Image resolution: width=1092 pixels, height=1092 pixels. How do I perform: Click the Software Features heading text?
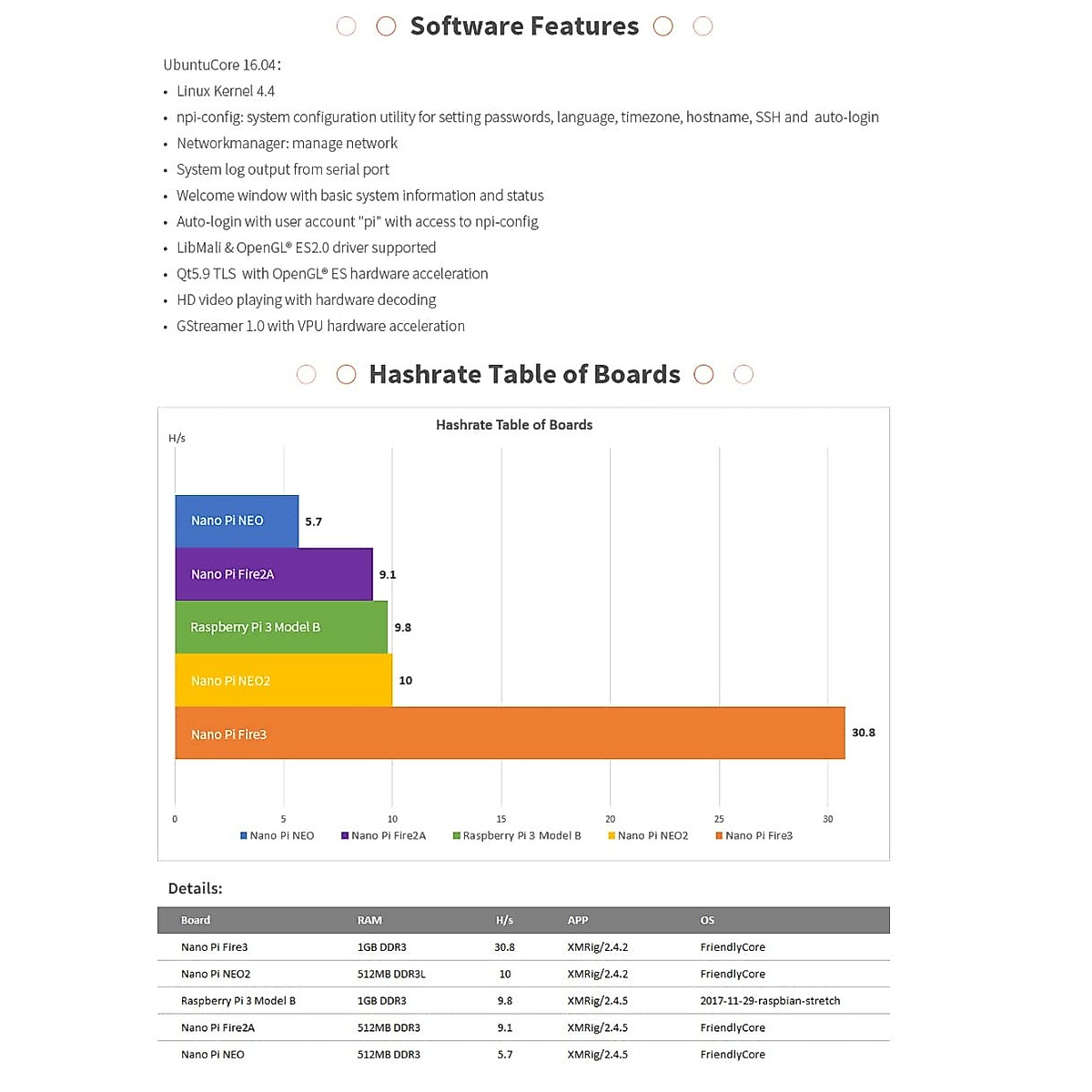coord(524,26)
